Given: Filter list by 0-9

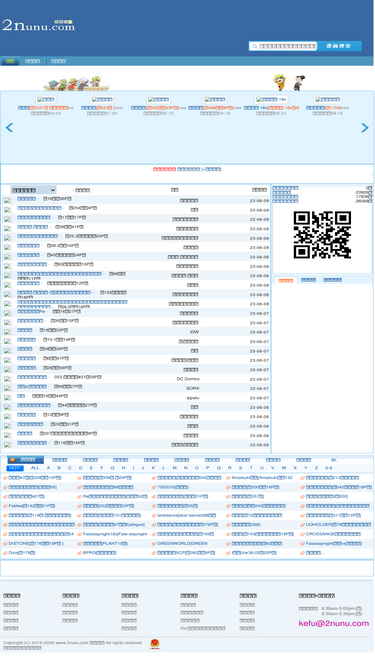Looking at the screenshot, I should point(329,468).
